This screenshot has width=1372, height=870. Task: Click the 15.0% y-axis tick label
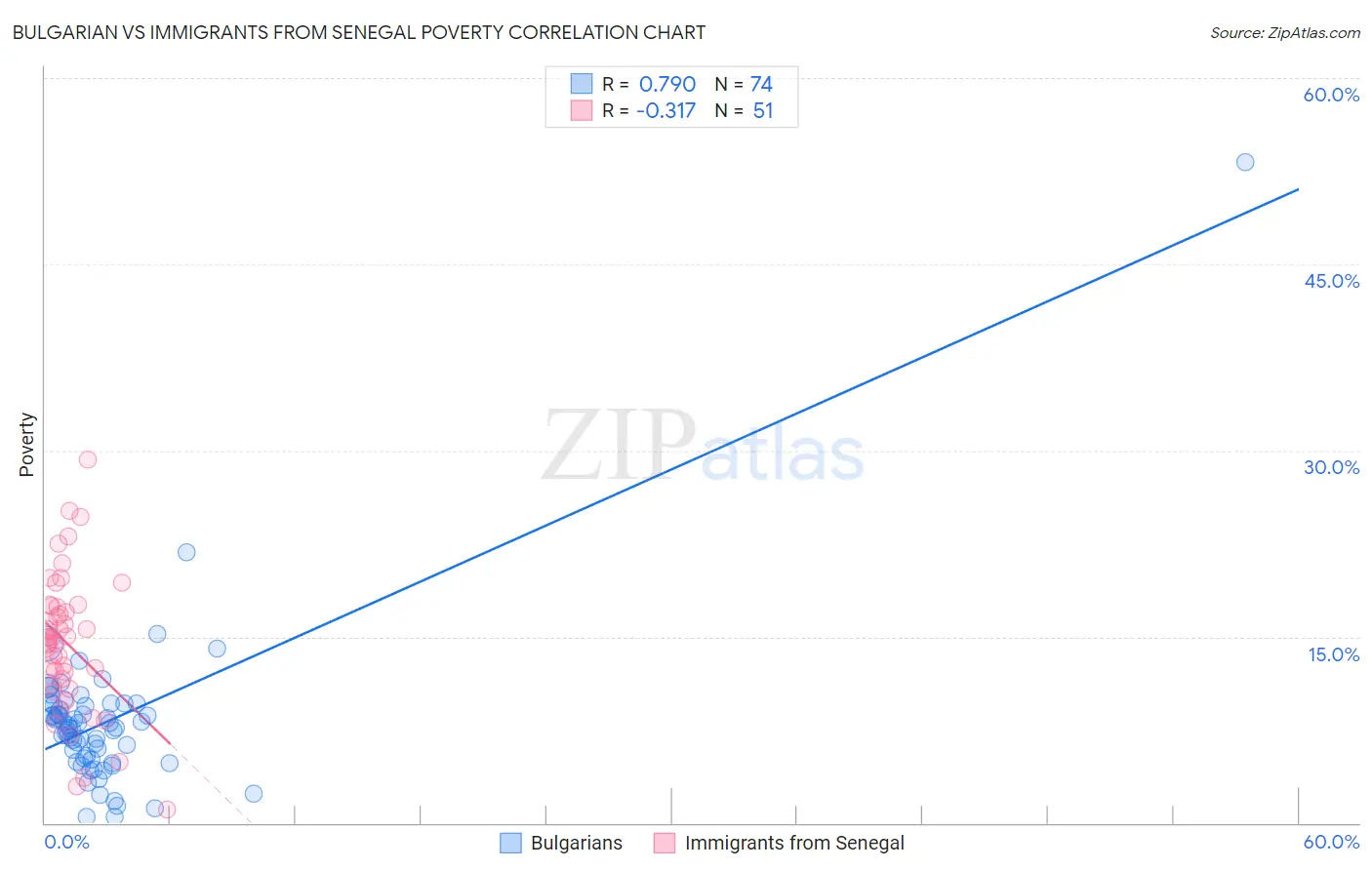(1333, 654)
